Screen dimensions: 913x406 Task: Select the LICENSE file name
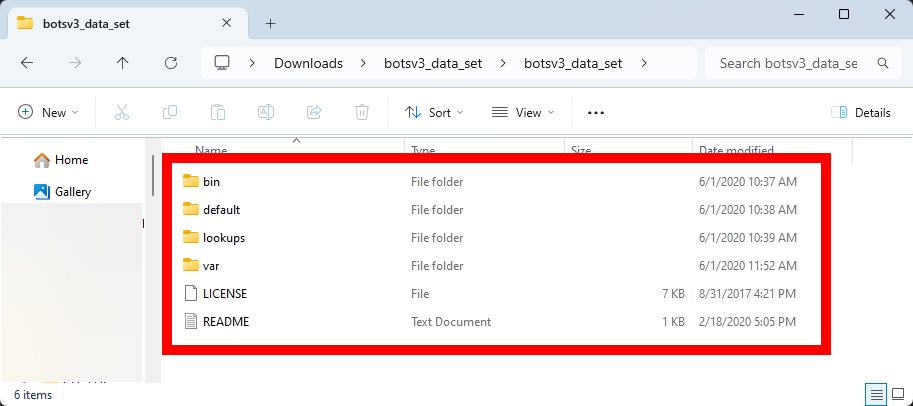click(x=225, y=294)
